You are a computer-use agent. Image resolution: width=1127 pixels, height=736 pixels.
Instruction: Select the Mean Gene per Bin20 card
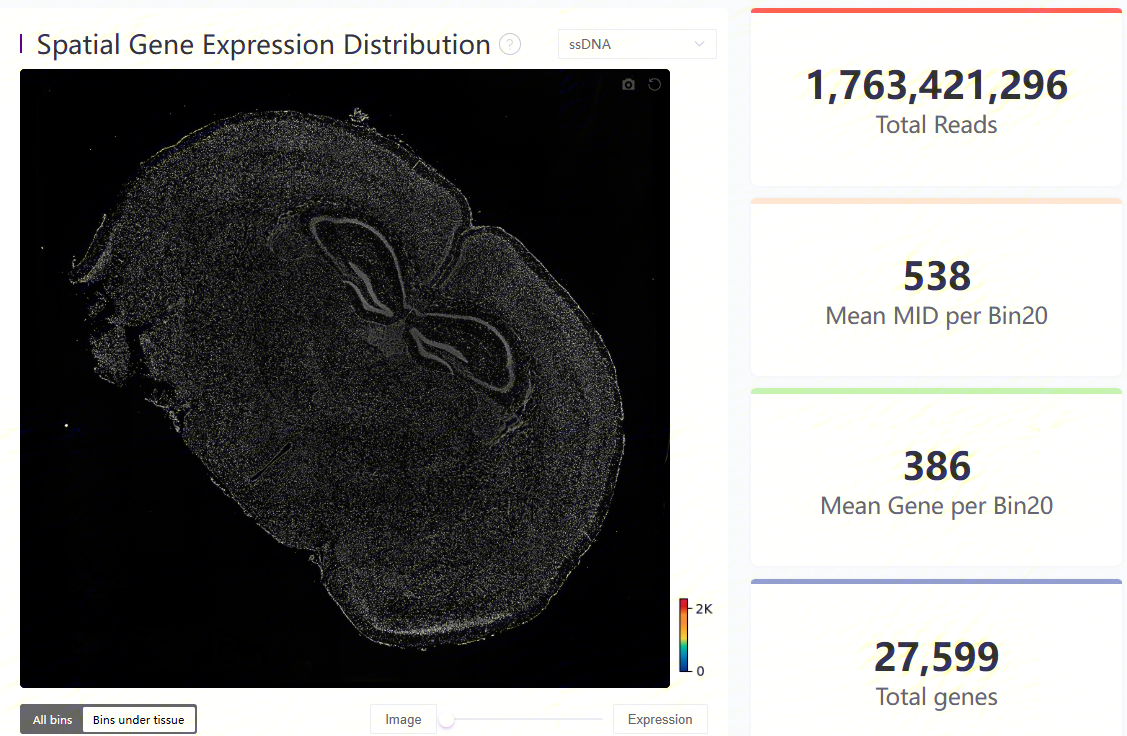[936, 477]
